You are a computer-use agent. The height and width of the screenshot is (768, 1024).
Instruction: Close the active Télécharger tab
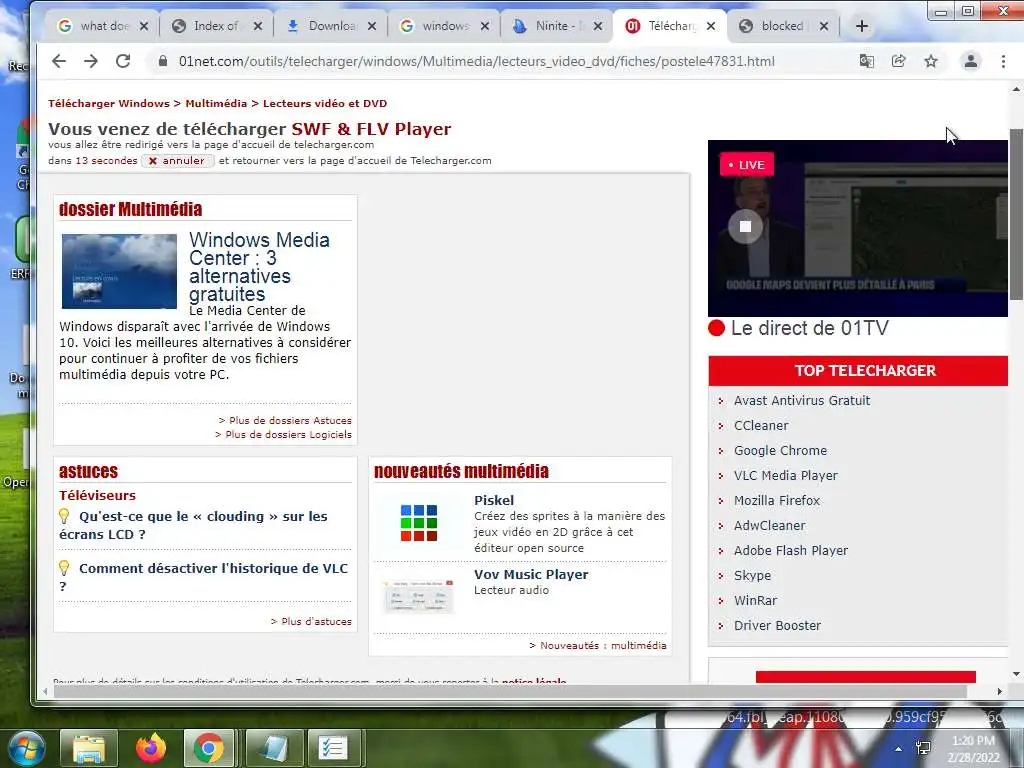[711, 26]
